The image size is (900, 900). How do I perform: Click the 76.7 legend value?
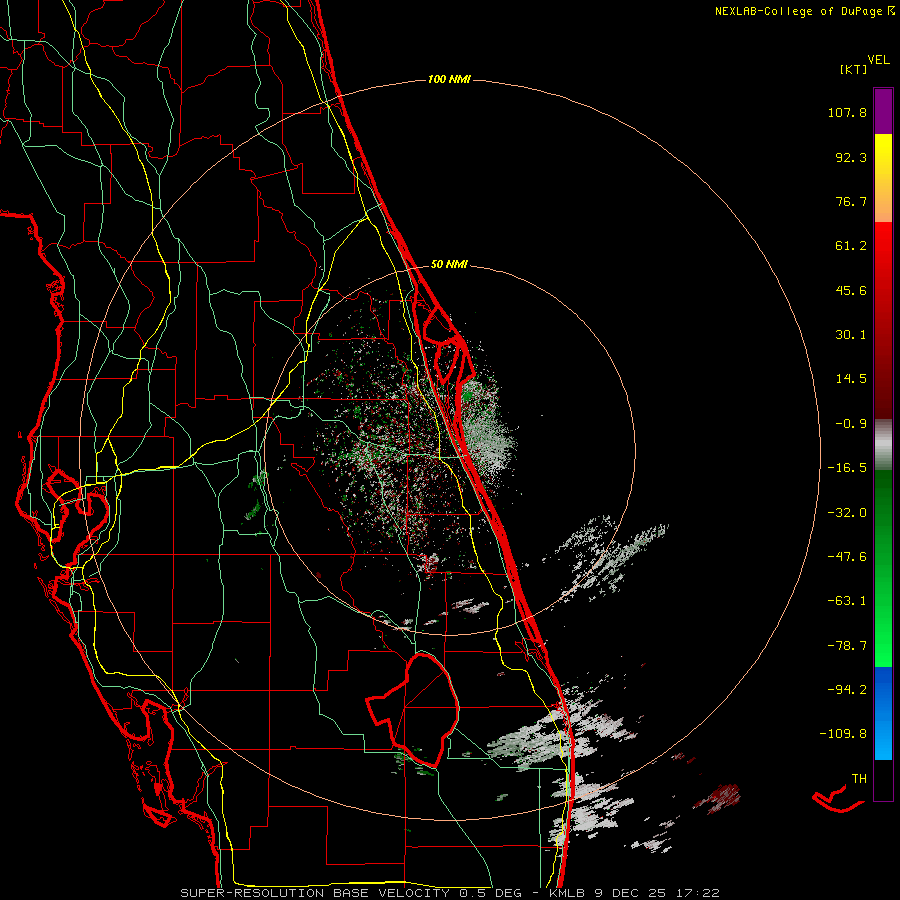point(851,201)
